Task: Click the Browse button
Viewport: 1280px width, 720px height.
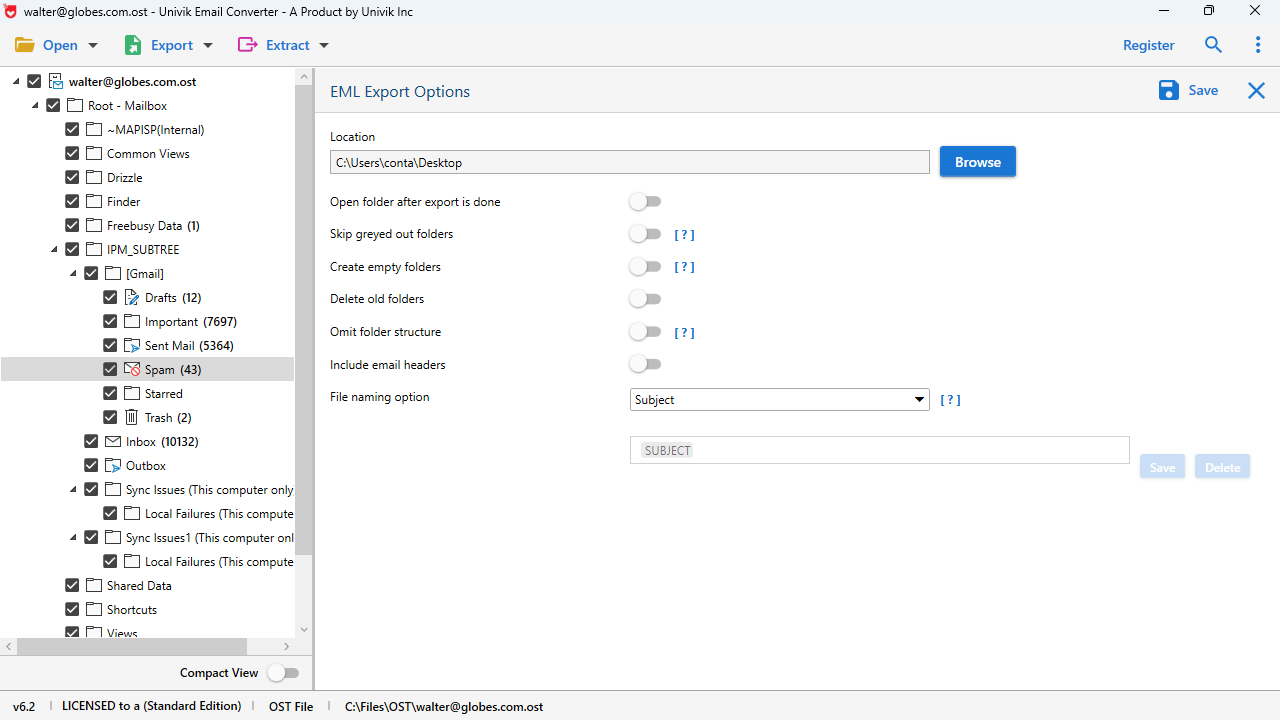Action: point(977,161)
